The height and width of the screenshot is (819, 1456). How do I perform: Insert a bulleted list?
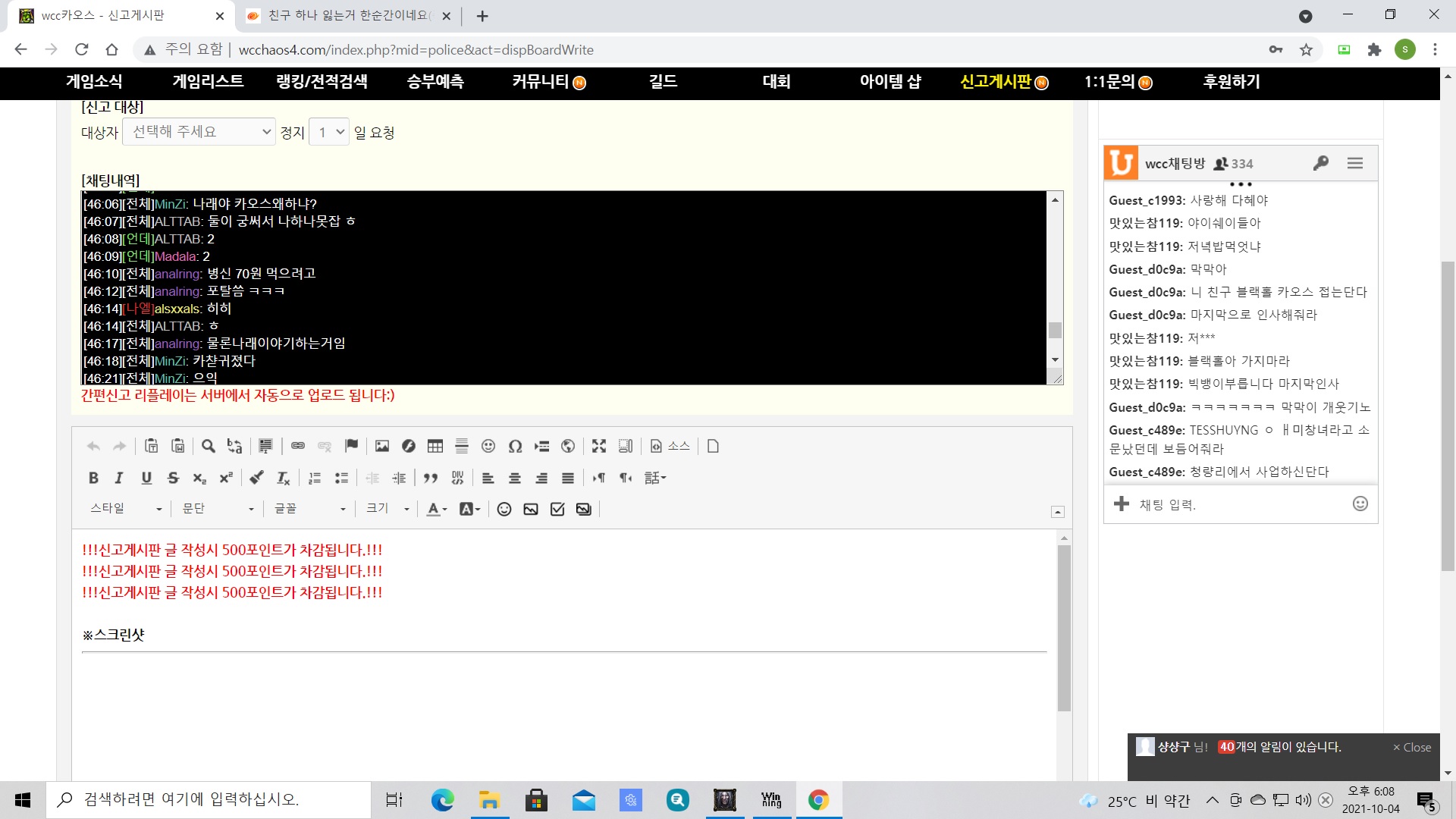click(x=341, y=478)
